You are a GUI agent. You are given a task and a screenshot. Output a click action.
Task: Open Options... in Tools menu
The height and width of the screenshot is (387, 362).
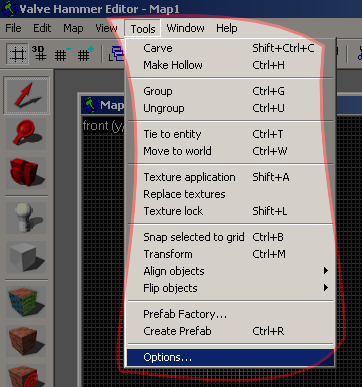(230, 357)
